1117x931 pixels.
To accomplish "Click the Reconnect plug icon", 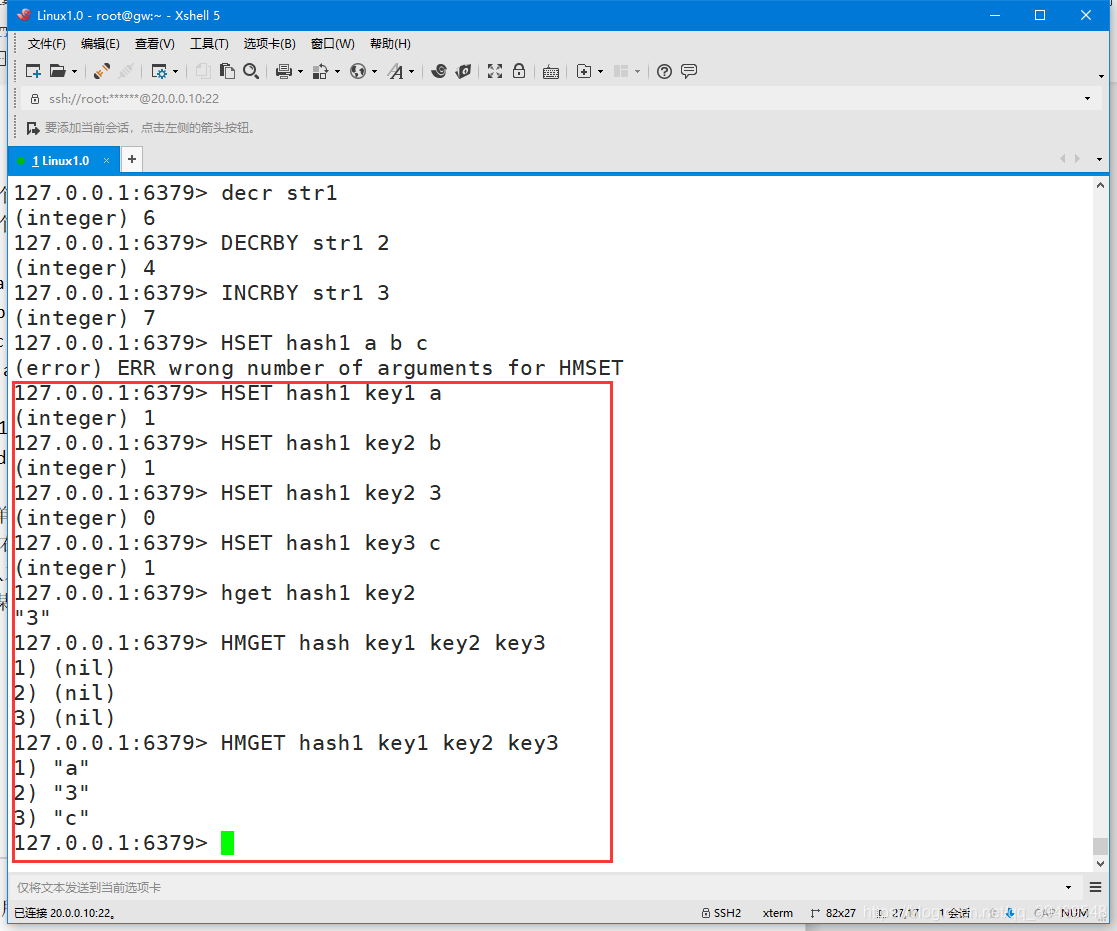I will 102,71.
